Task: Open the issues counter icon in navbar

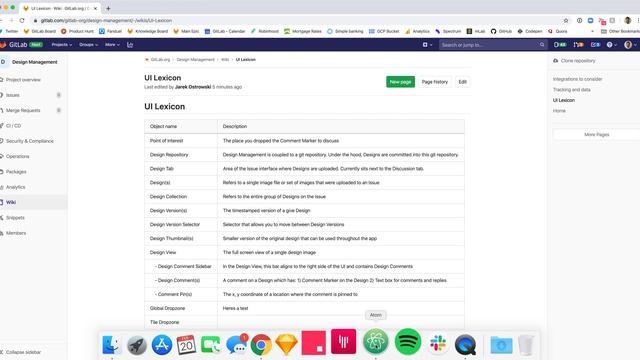Action: pos(560,44)
